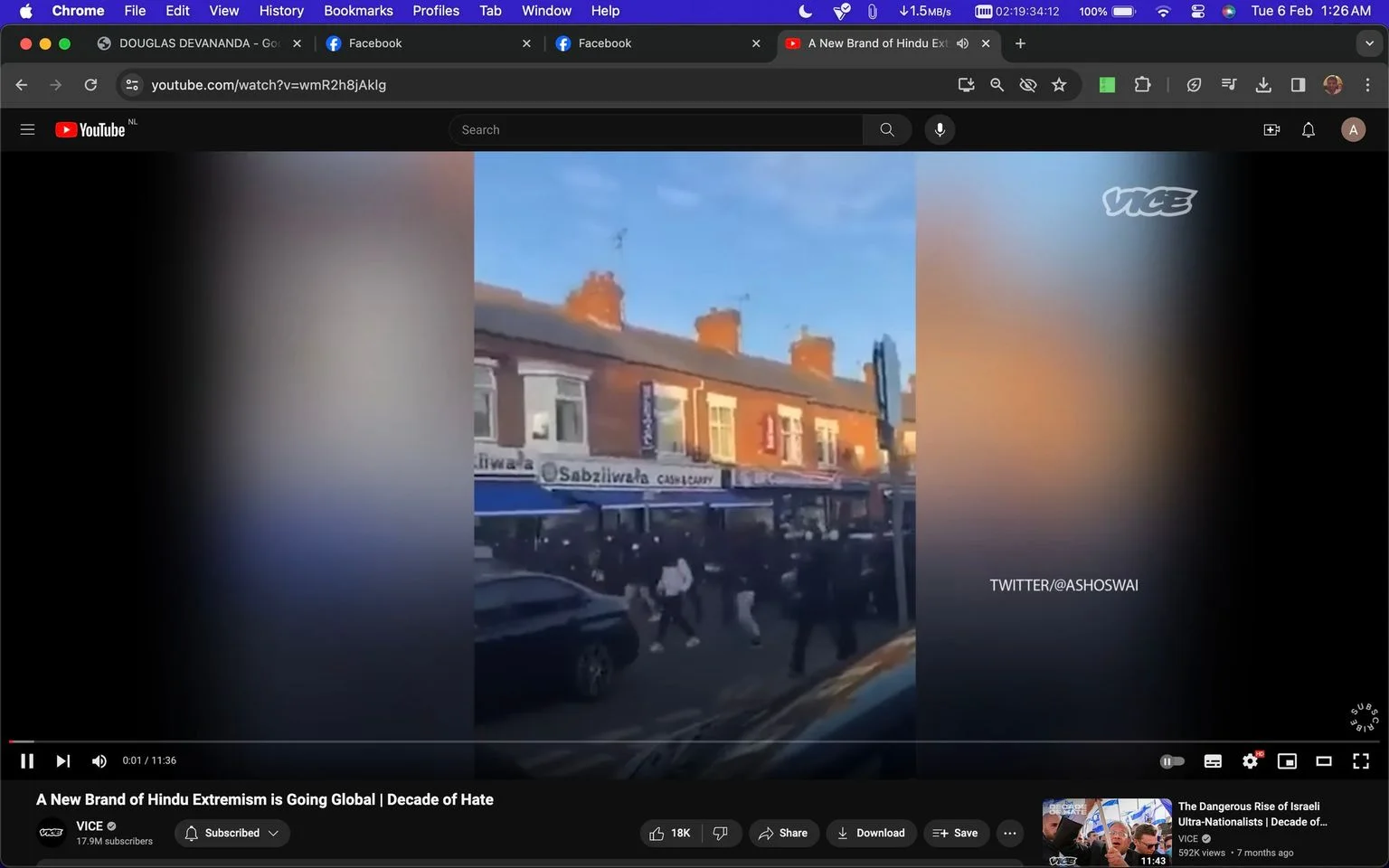Viewport: 1389px width, 868px height.
Task: Open the Bookmarks menu
Action: [358, 11]
